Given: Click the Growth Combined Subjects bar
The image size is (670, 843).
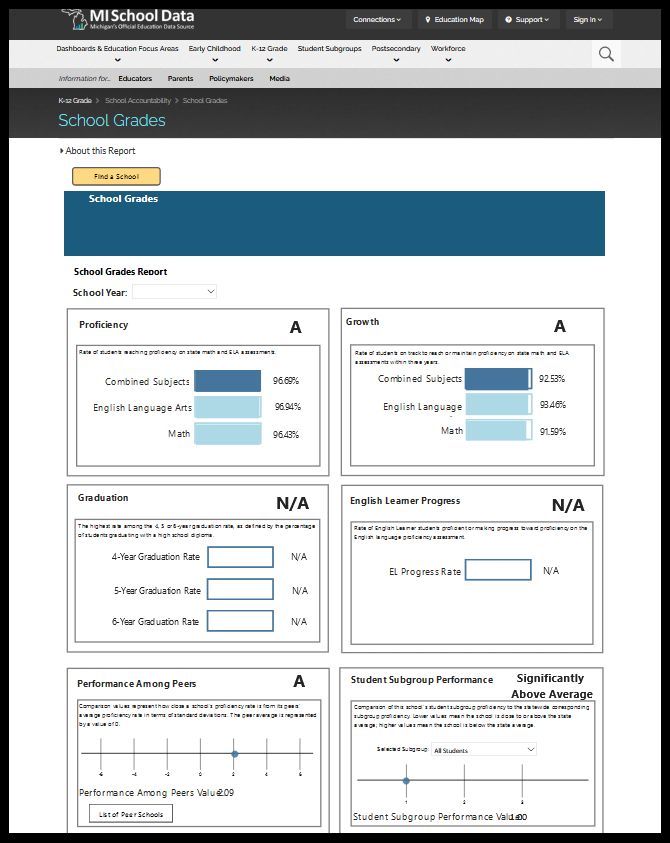Looking at the screenshot, I should [498, 378].
